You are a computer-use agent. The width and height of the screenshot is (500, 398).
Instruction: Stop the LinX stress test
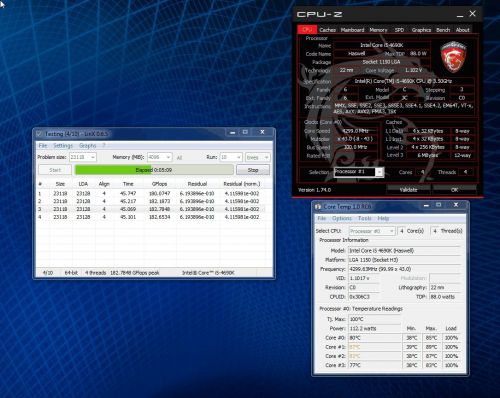pos(253,170)
